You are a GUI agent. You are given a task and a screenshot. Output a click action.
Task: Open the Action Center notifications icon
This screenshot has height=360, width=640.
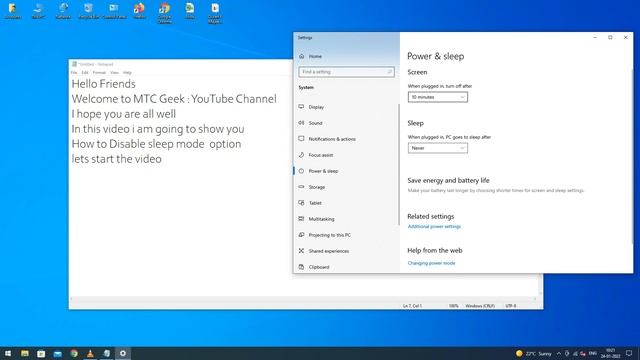coord(629,353)
